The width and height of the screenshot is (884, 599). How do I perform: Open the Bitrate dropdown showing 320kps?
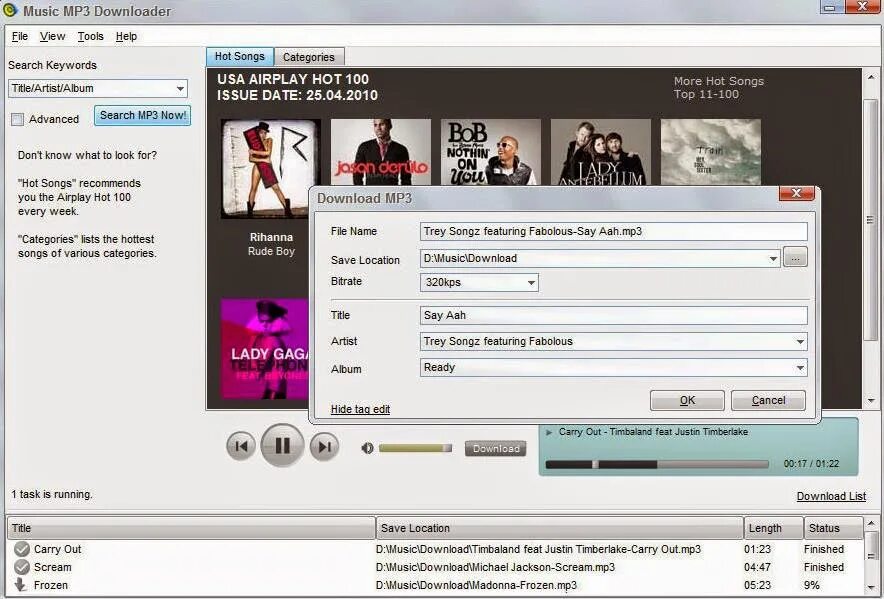pyautogui.click(x=531, y=282)
